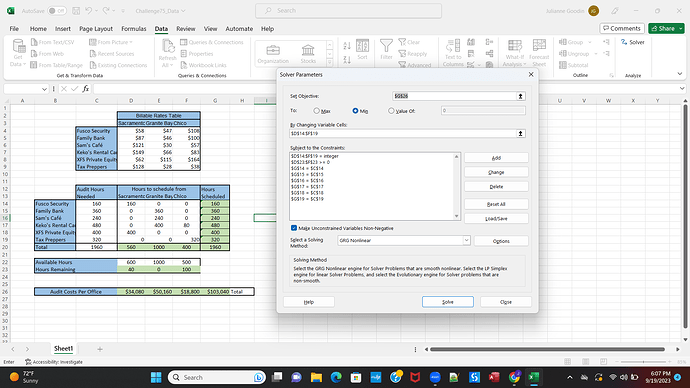Expand the Ungroup dropdown arrow
Screen dimensions: 690x388
595,54
